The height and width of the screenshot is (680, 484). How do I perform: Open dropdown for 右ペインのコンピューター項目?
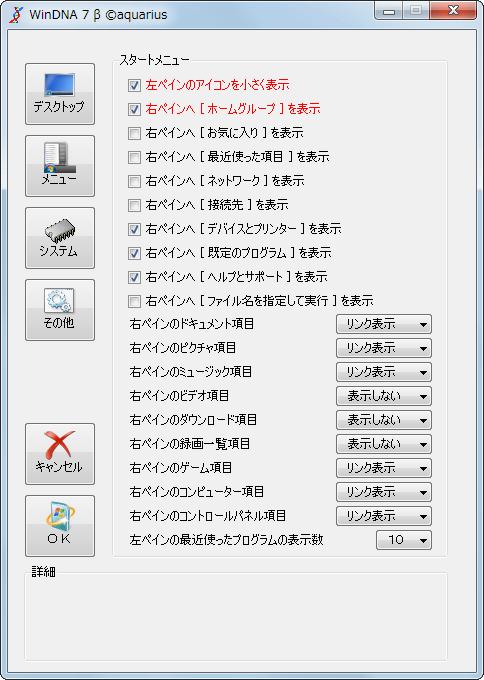click(x=384, y=492)
